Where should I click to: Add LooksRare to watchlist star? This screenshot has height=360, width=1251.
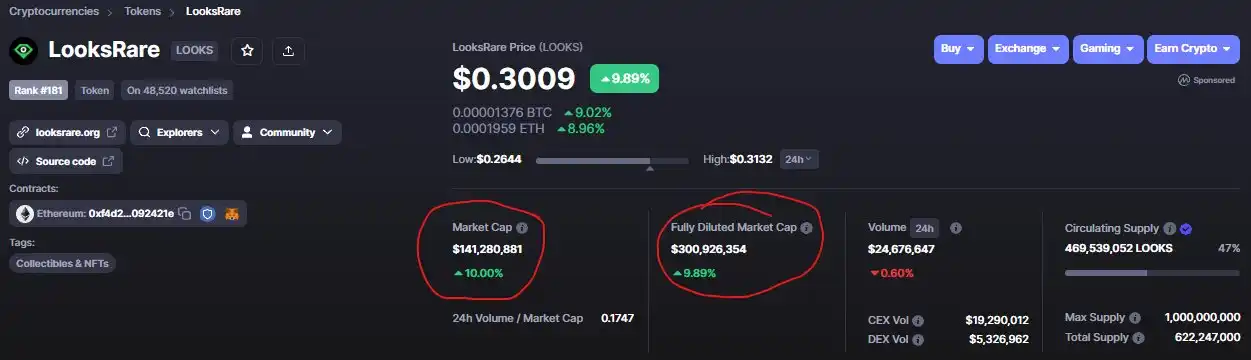(x=247, y=51)
